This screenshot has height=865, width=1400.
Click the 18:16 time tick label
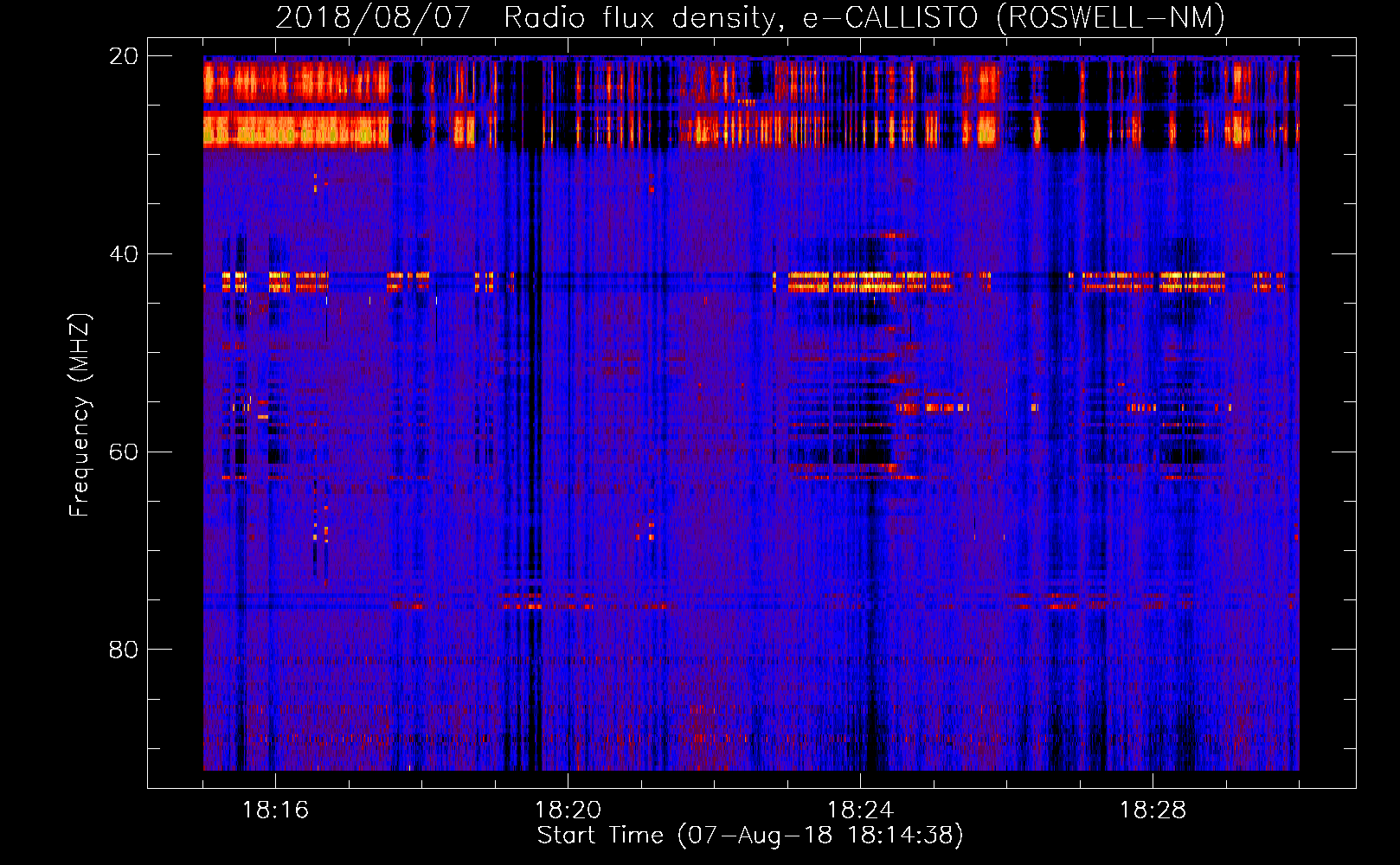tap(275, 811)
